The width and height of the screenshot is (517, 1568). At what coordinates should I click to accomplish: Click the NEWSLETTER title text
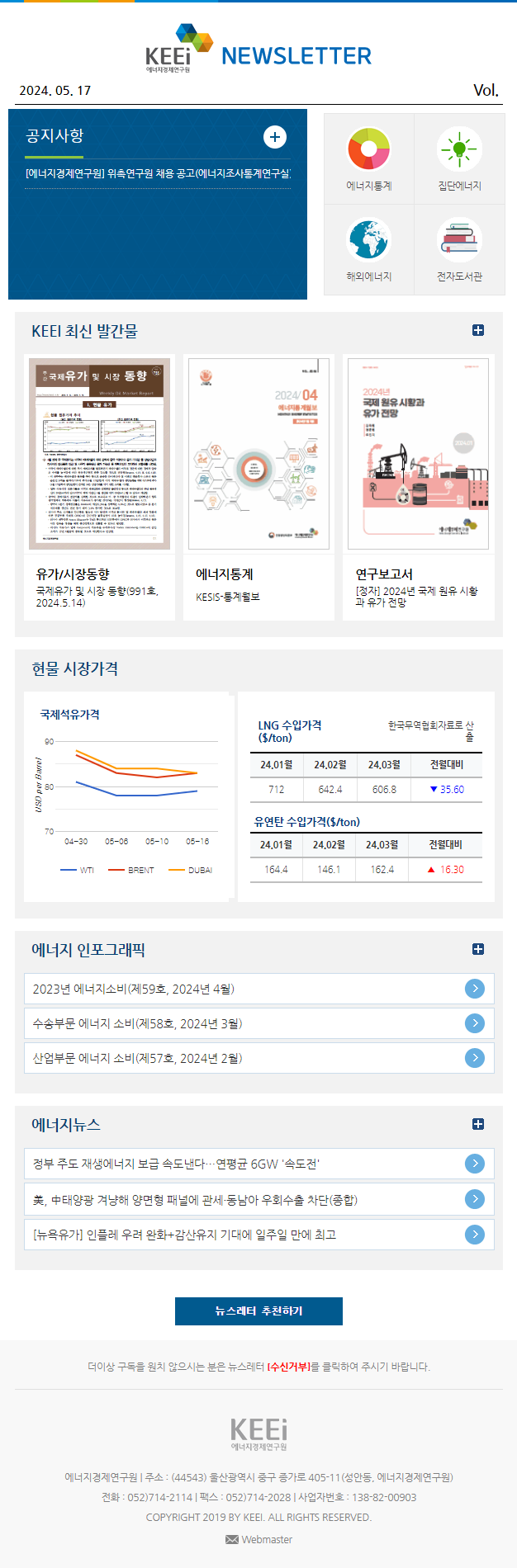click(296, 56)
